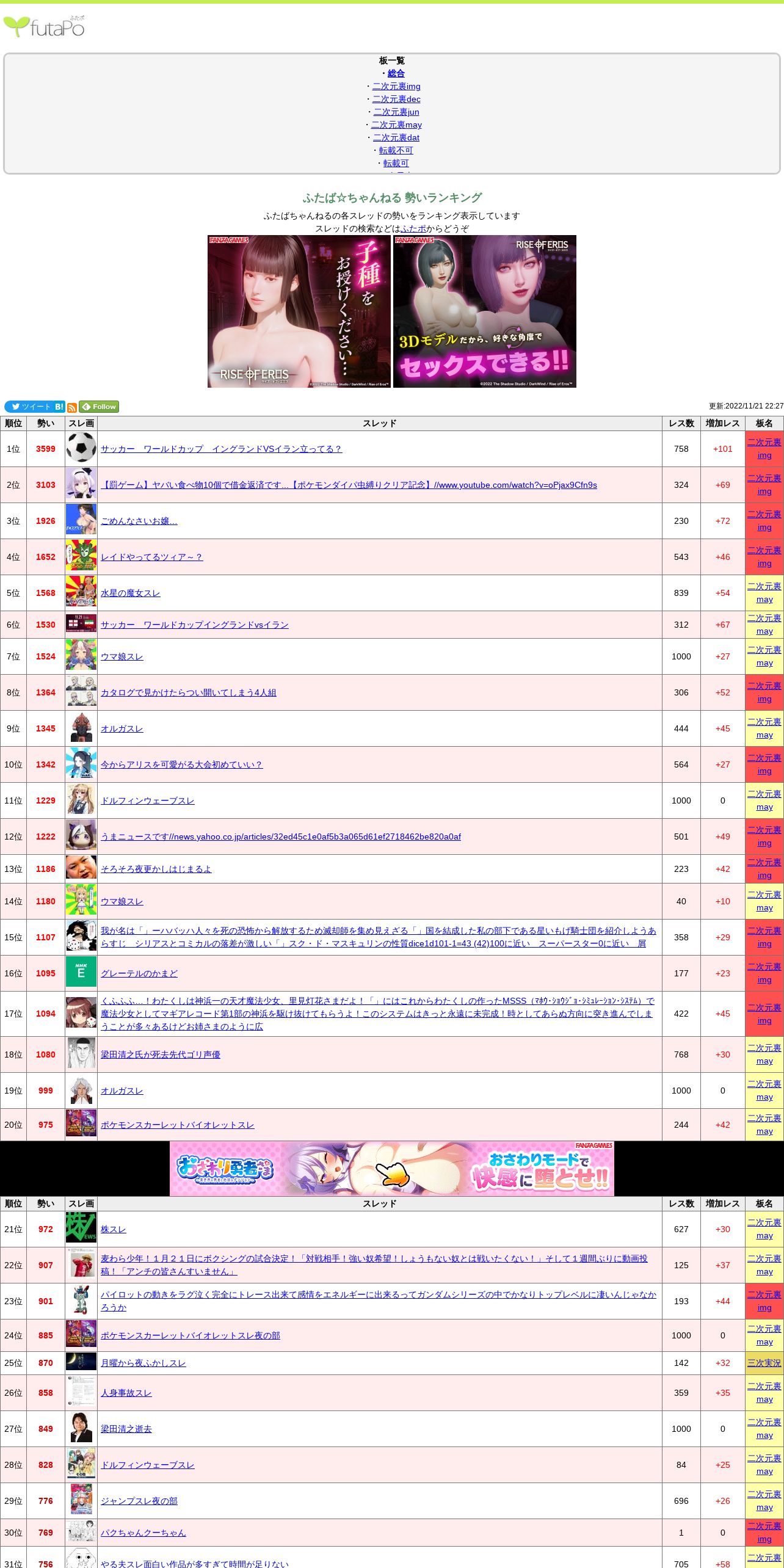This screenshot has height=1568, width=784.
Task: Click the Hatena B! bookmark icon
Action: 59,407
